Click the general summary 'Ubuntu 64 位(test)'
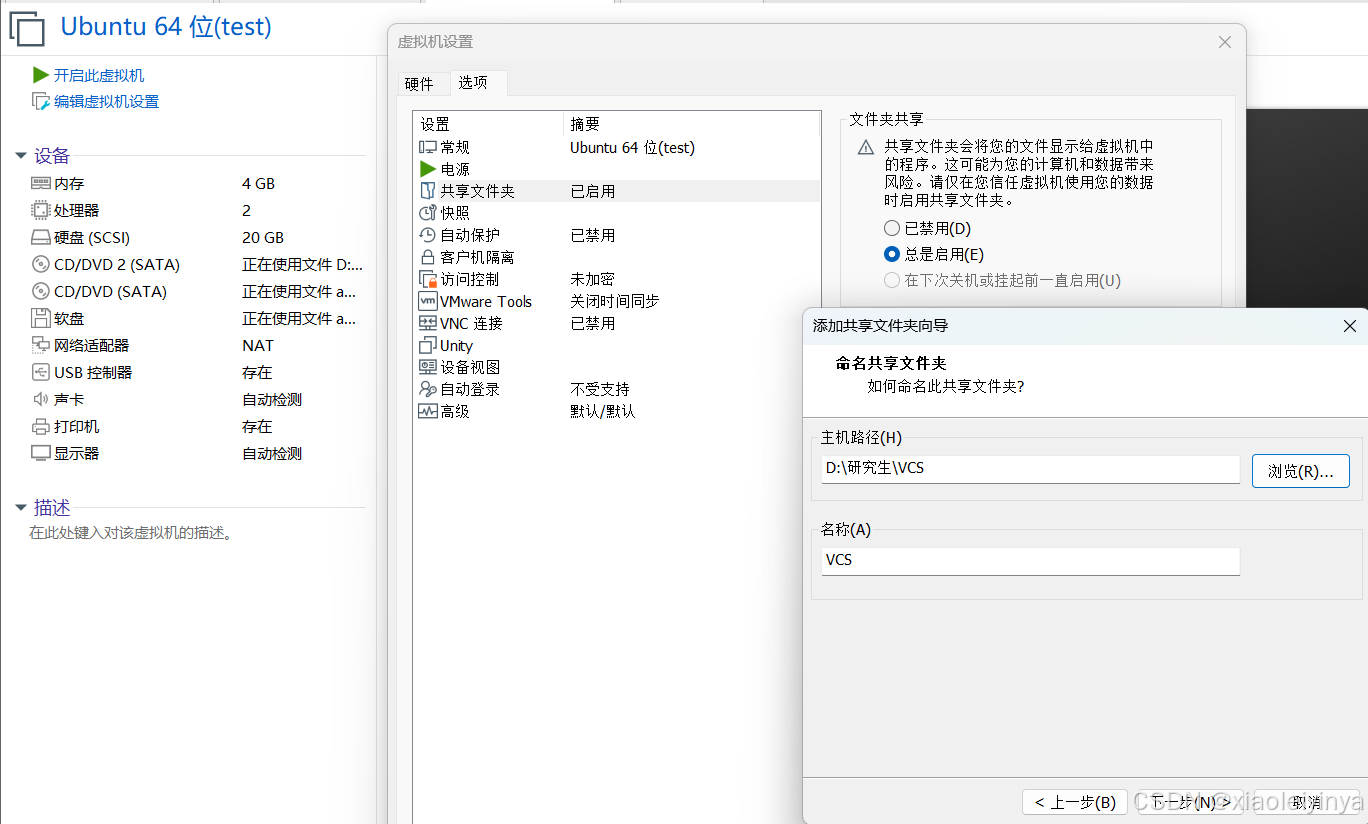Viewport: 1368px width, 824px height. (x=632, y=148)
